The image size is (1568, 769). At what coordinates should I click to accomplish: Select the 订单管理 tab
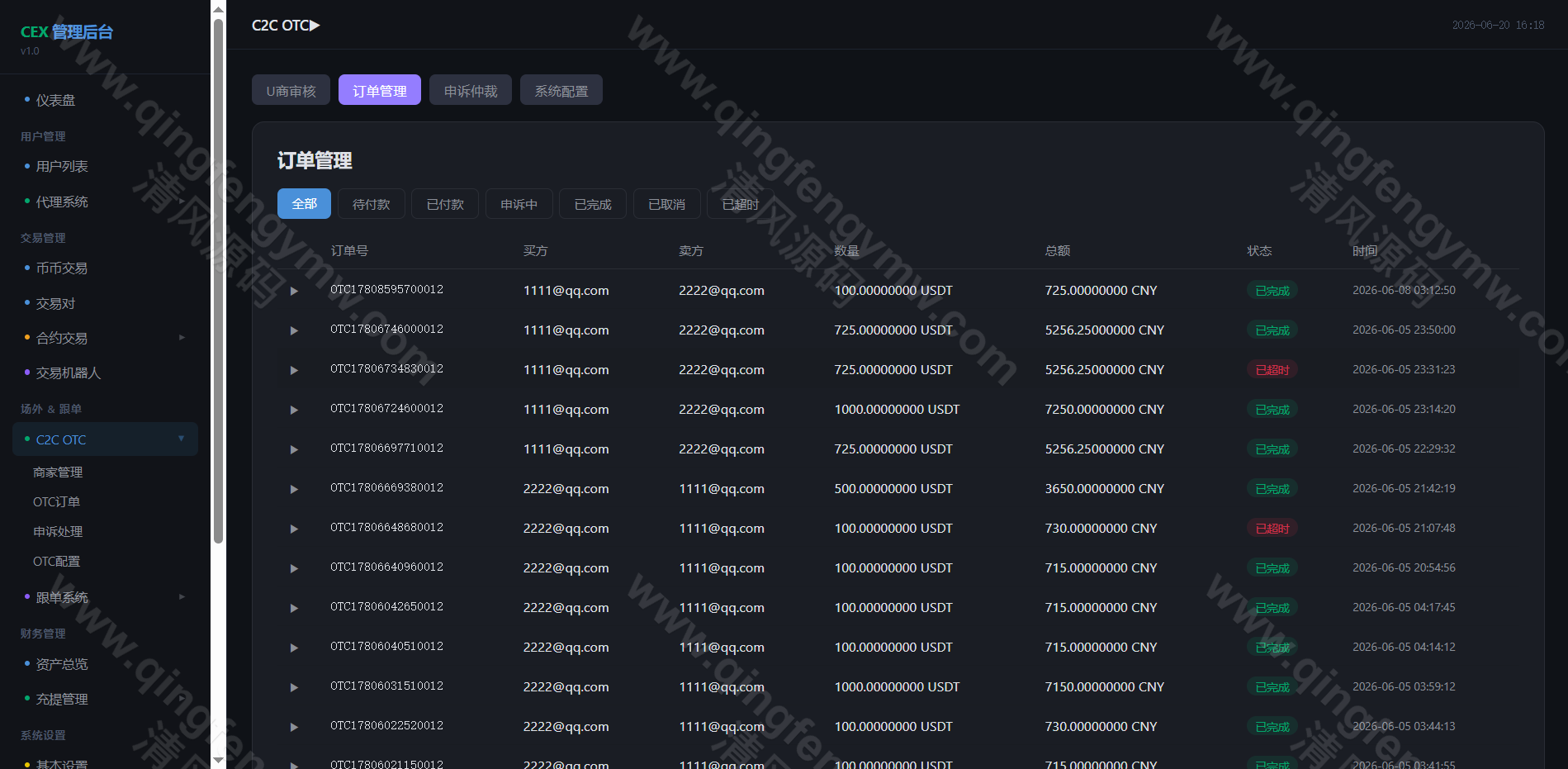pos(380,90)
